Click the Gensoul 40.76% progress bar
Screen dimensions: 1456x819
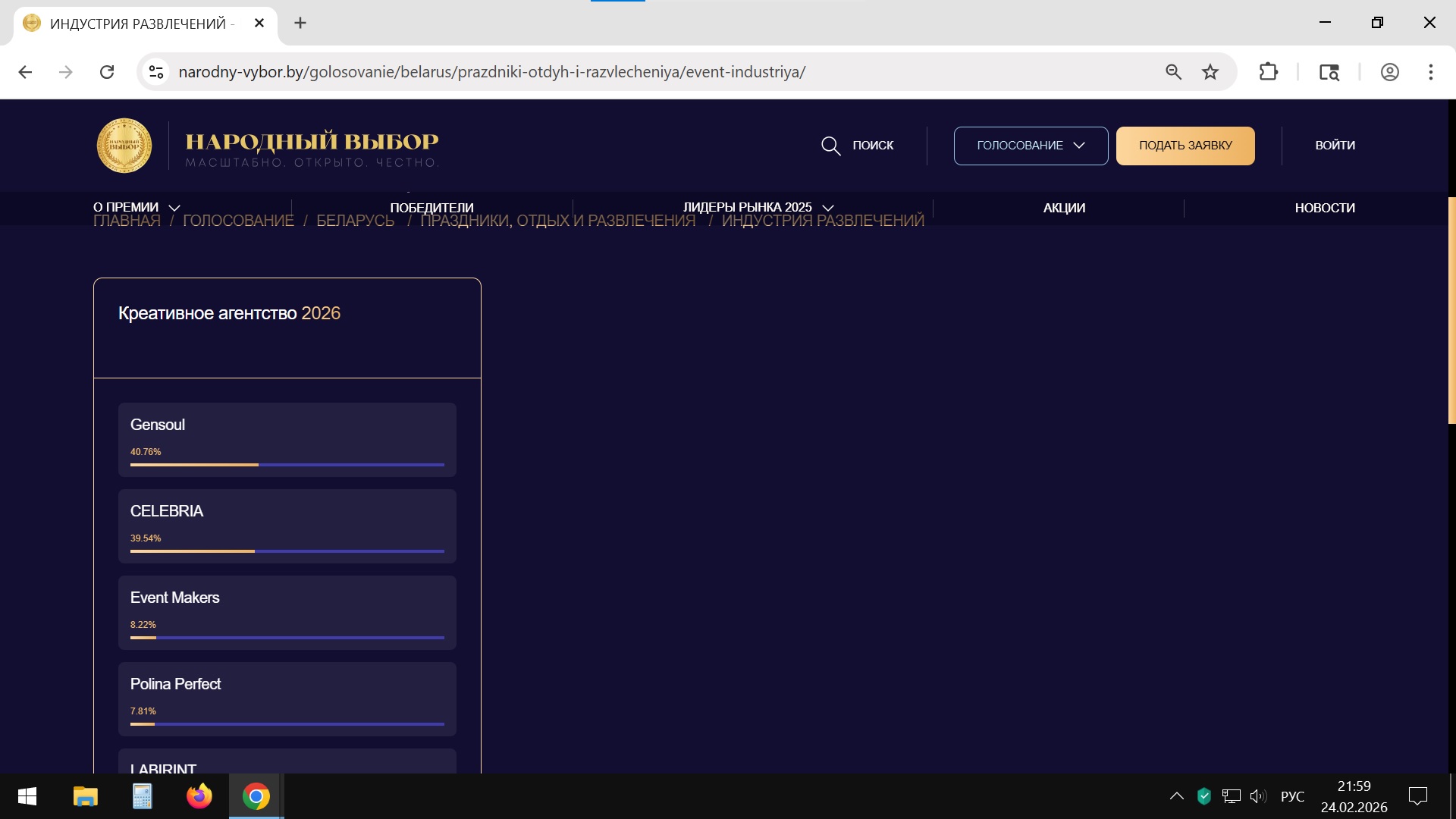coord(287,464)
